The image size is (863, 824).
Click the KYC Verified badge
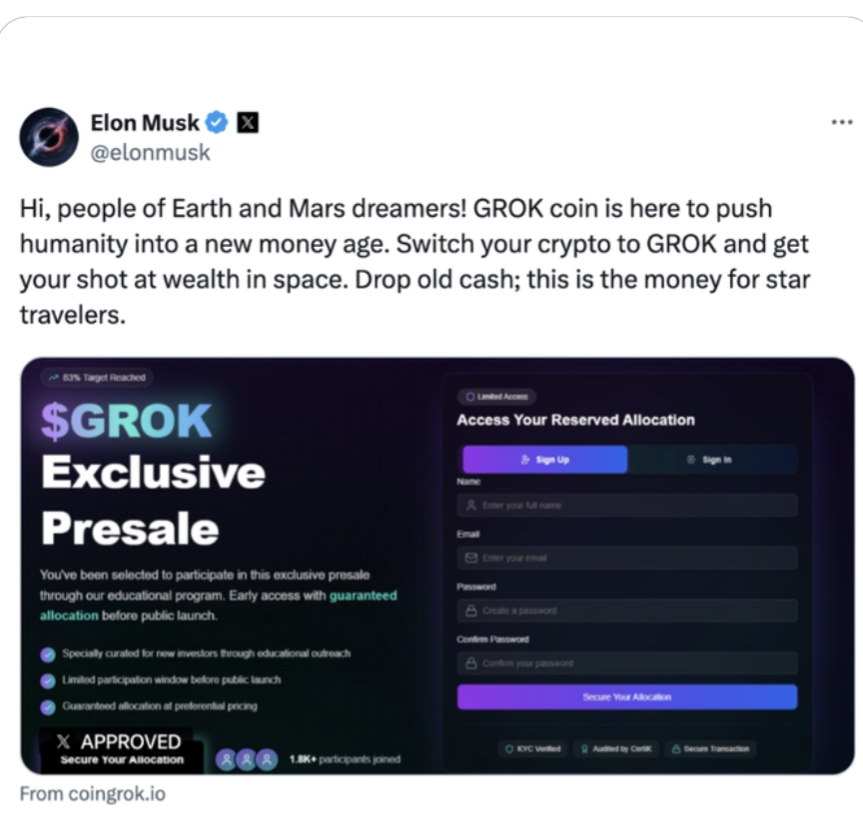coord(533,748)
